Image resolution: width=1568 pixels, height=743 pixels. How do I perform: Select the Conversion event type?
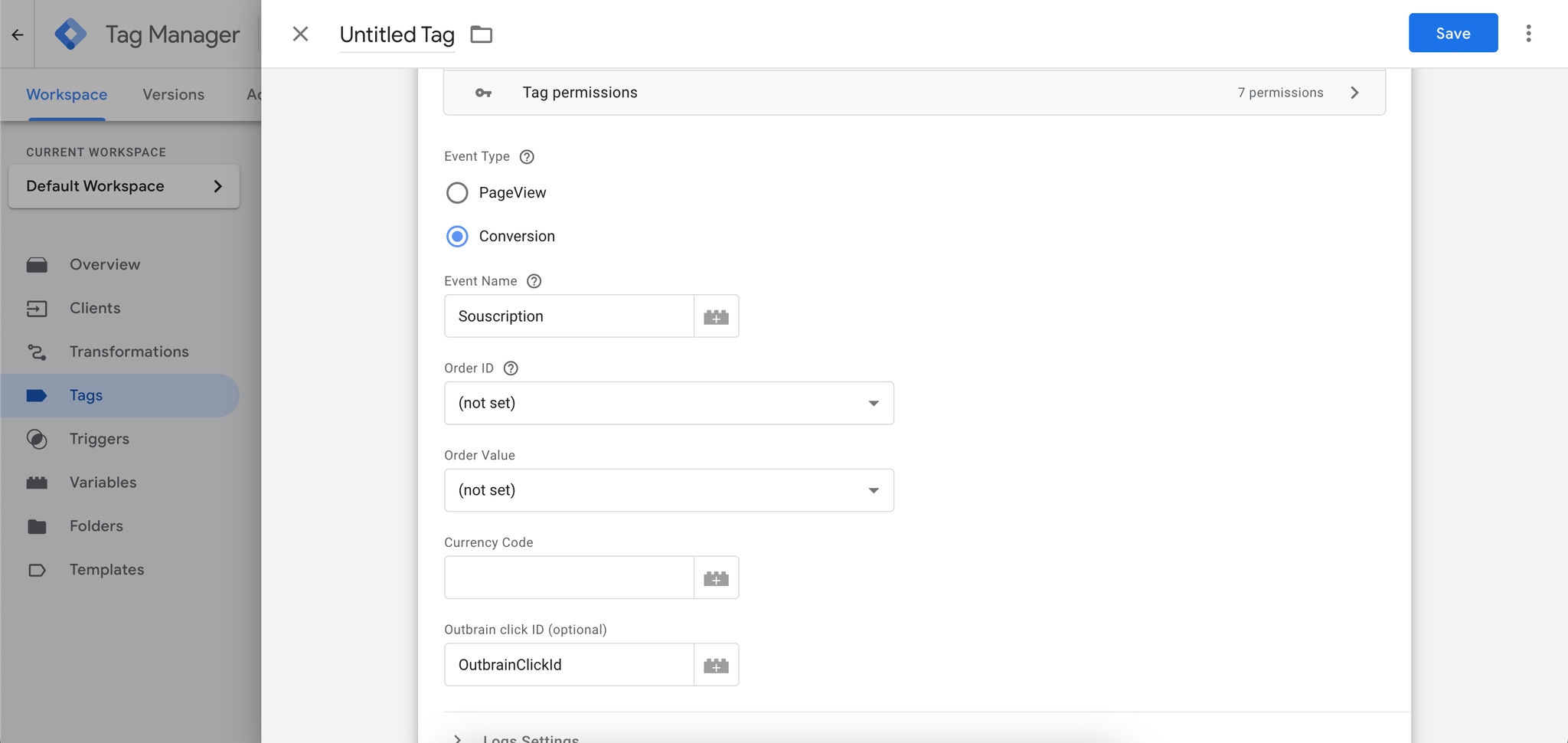pos(457,236)
